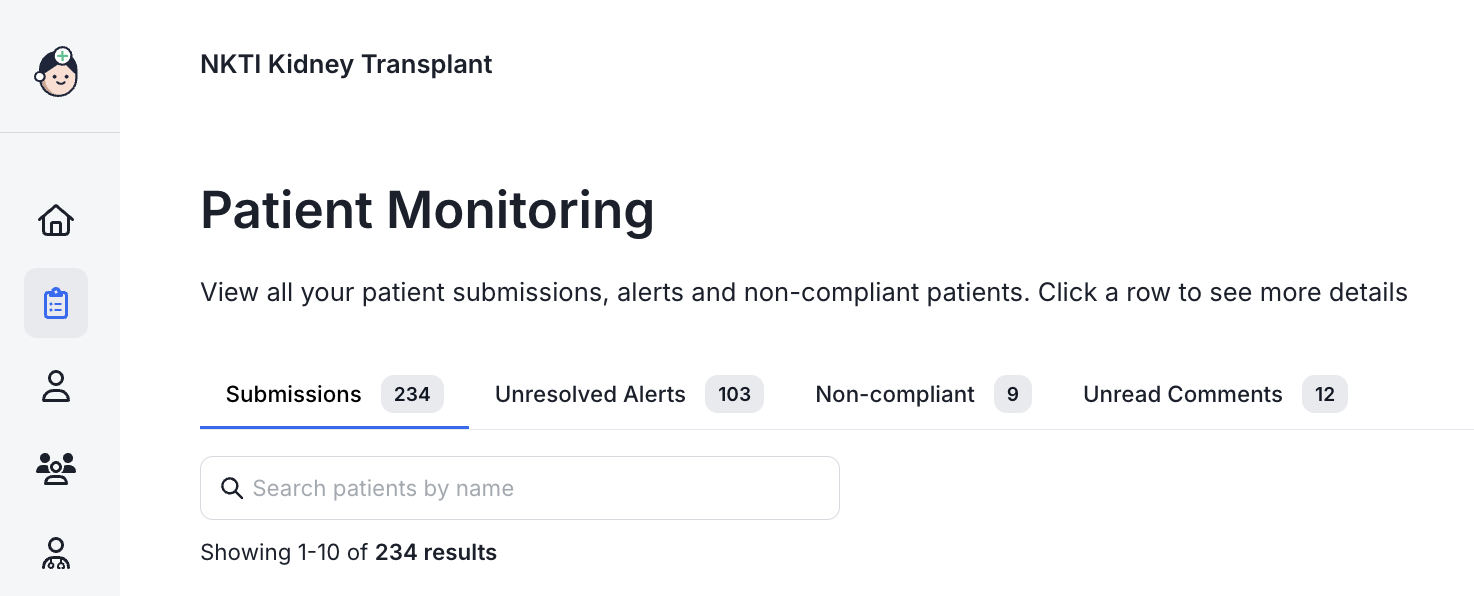The image size is (1474, 596).
Task: Select the Unread Comments tab
Action: (1182, 394)
